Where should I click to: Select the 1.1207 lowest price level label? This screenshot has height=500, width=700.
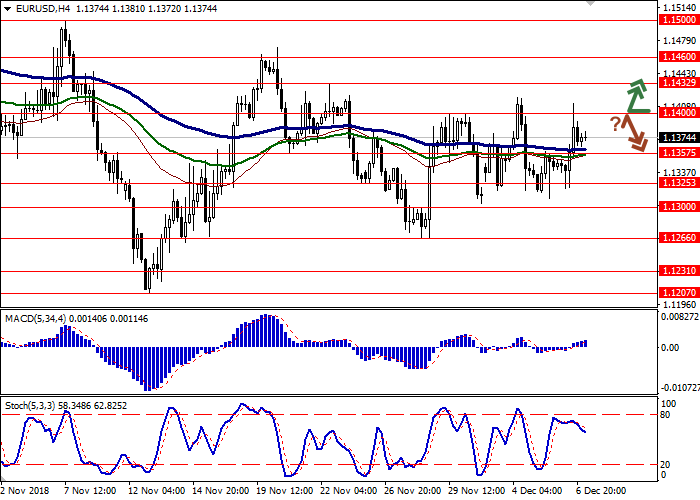coord(677,292)
